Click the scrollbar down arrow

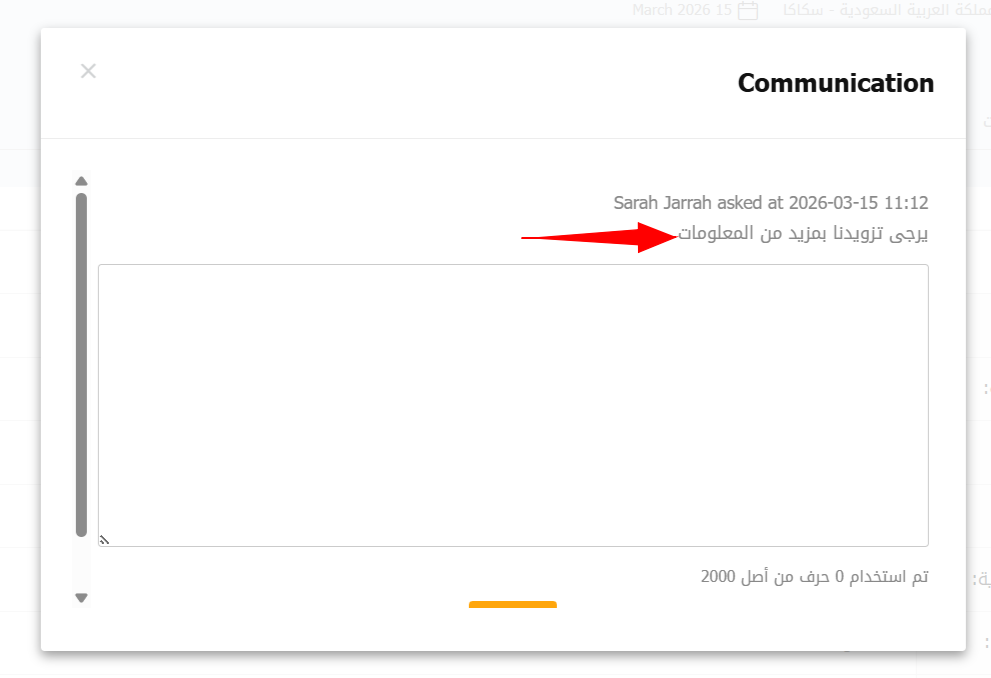(x=82, y=598)
